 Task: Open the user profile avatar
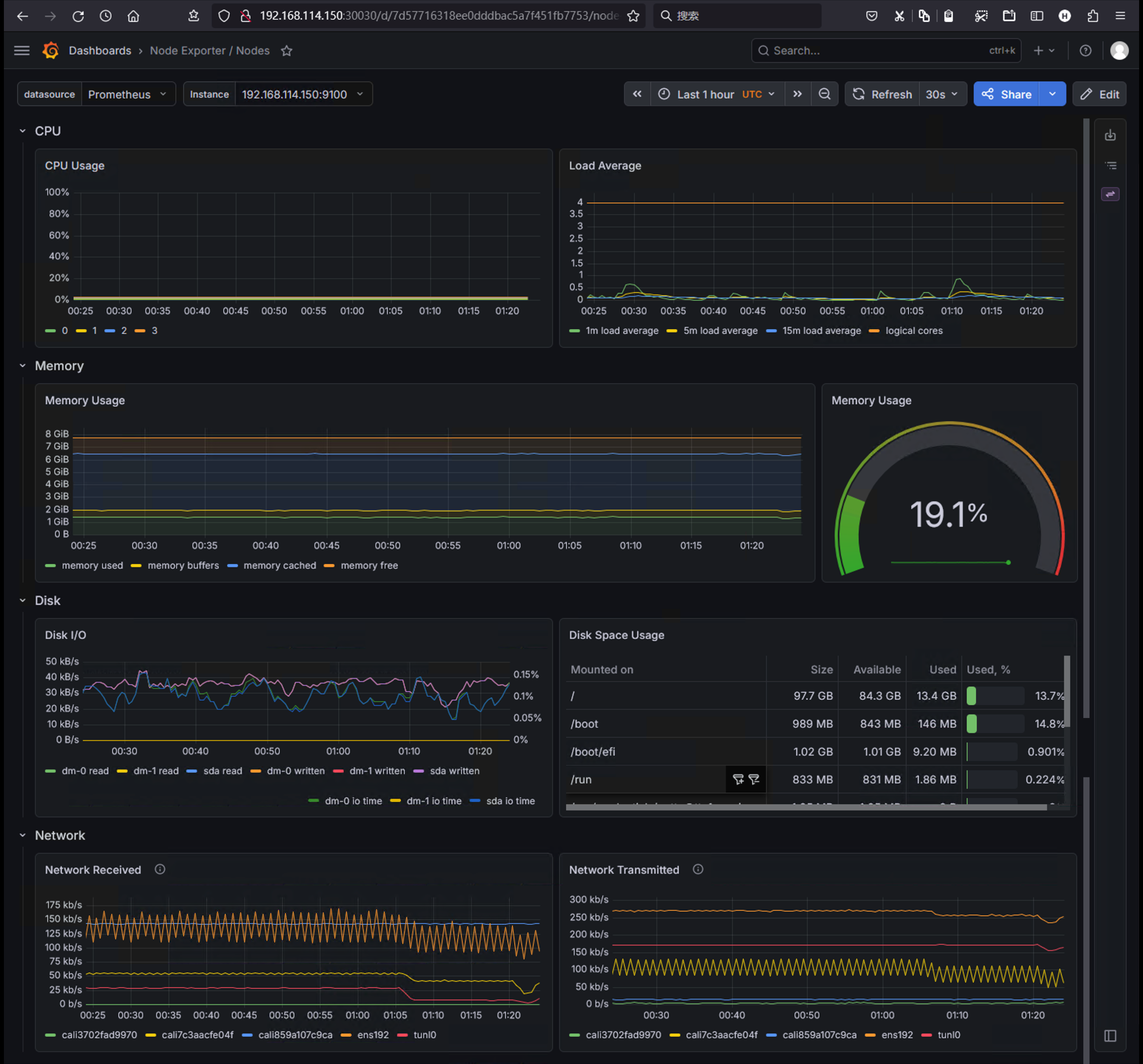1119,51
